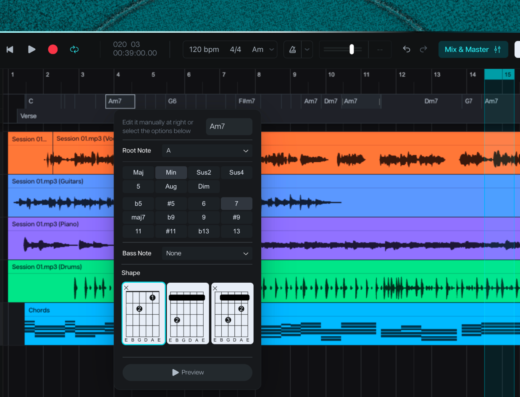The width and height of the screenshot is (520, 397).
Task: Click the undo arrow icon
Action: pyautogui.click(x=406, y=50)
